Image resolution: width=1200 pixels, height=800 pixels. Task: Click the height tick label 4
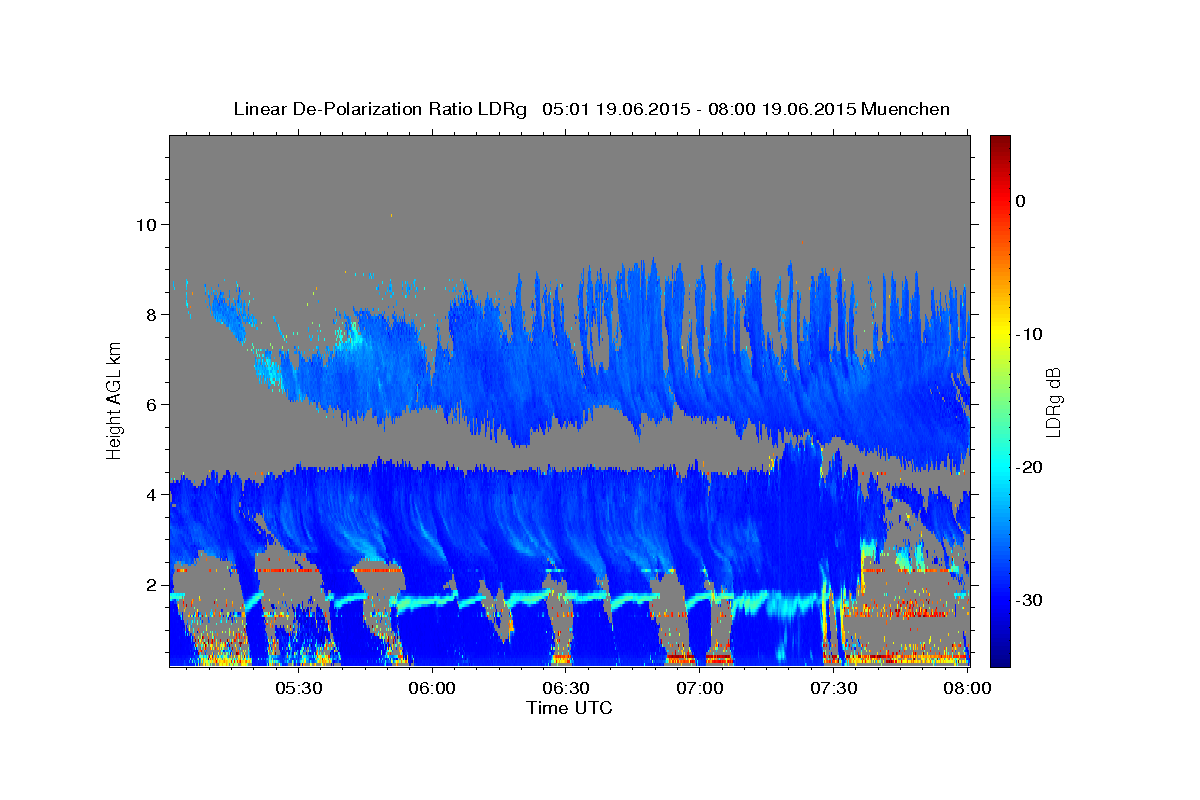[x=153, y=494]
